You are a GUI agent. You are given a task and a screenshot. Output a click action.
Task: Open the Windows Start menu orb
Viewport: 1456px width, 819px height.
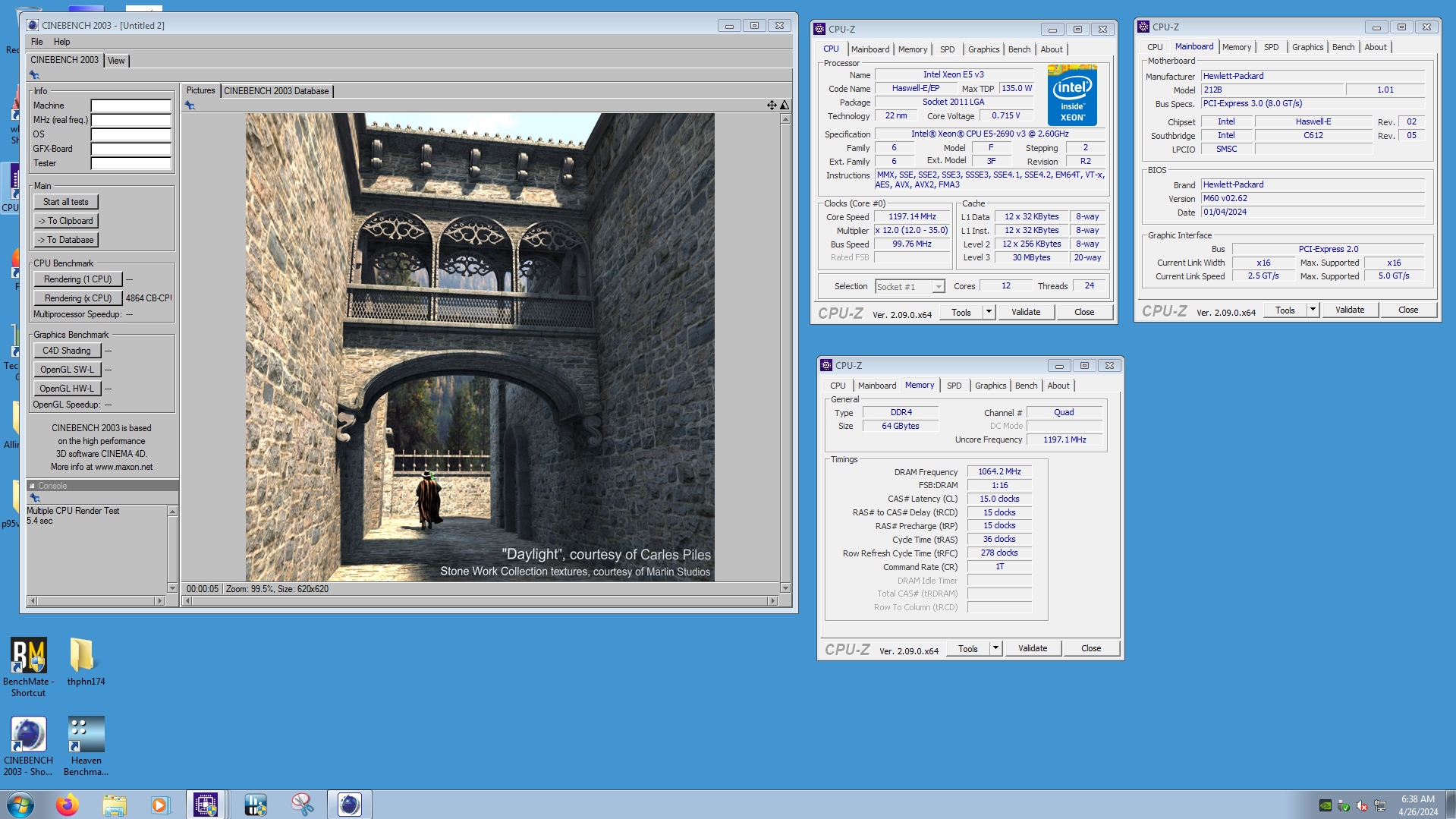click(x=20, y=805)
